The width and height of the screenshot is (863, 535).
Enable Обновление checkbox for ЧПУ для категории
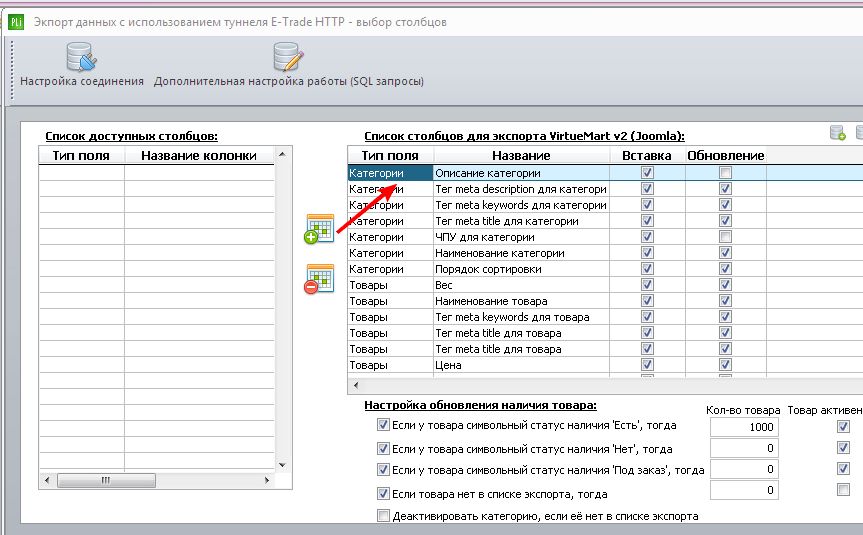pos(725,237)
